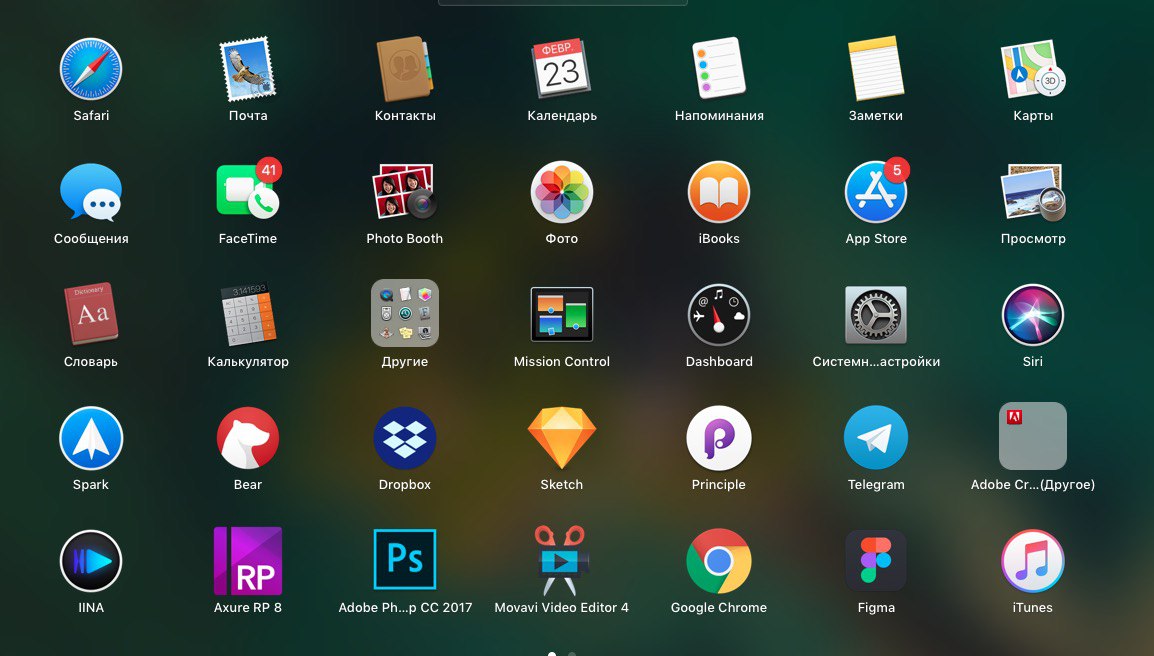
Task: Launch Adobe Photoshop CC 2017
Action: 405,560
